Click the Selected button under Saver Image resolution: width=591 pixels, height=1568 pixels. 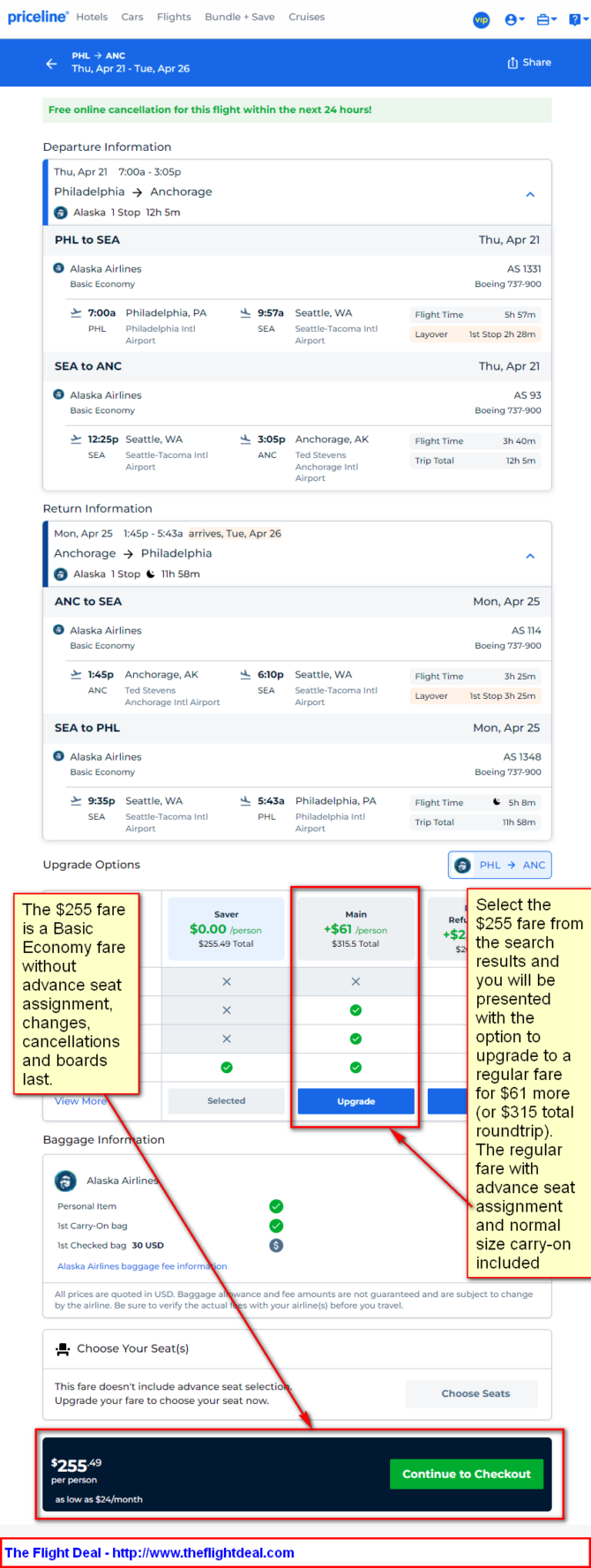[226, 1101]
